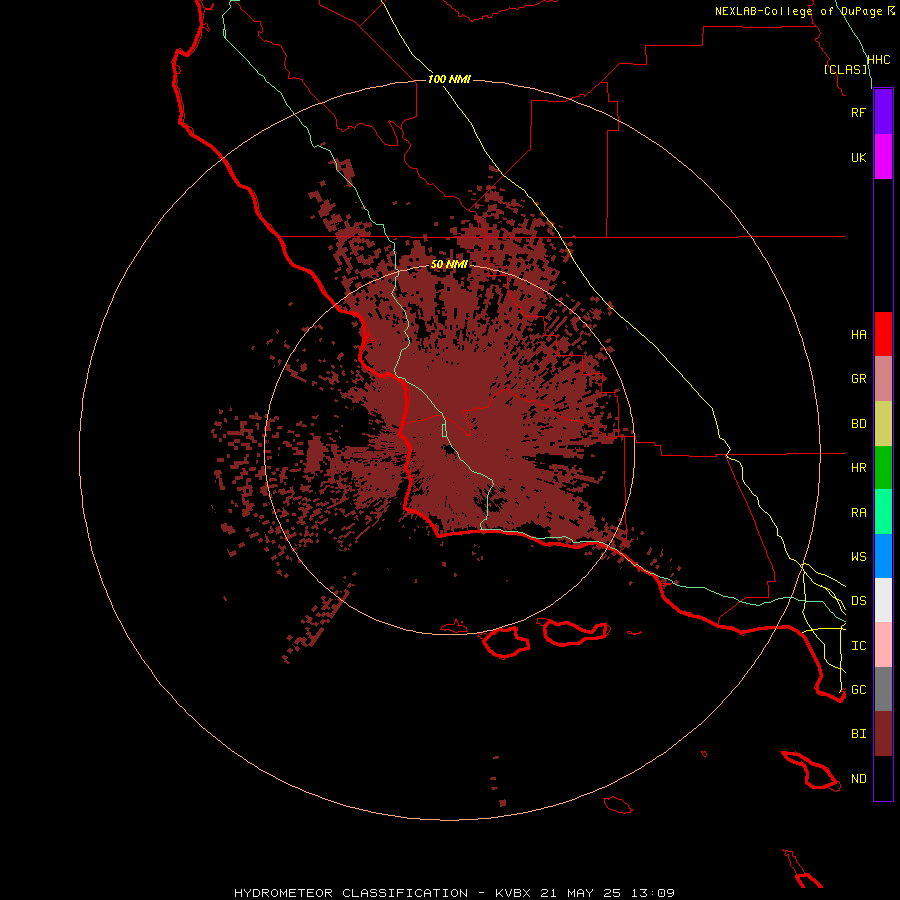Click the BI dark red legend swatch
This screenshot has height=900, width=900.
tap(883, 734)
